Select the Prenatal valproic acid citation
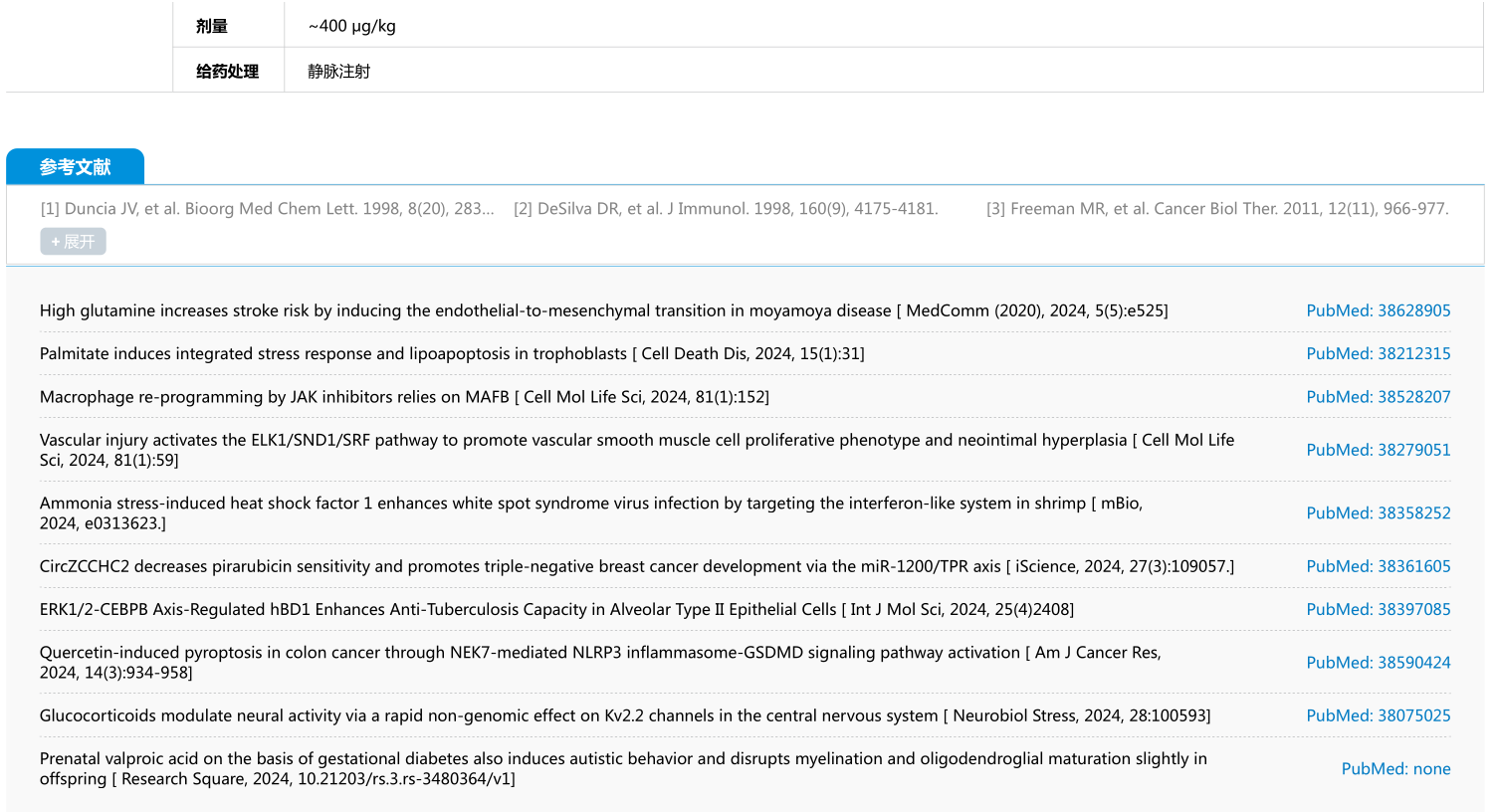The height and width of the screenshot is (812, 1497). point(623,768)
